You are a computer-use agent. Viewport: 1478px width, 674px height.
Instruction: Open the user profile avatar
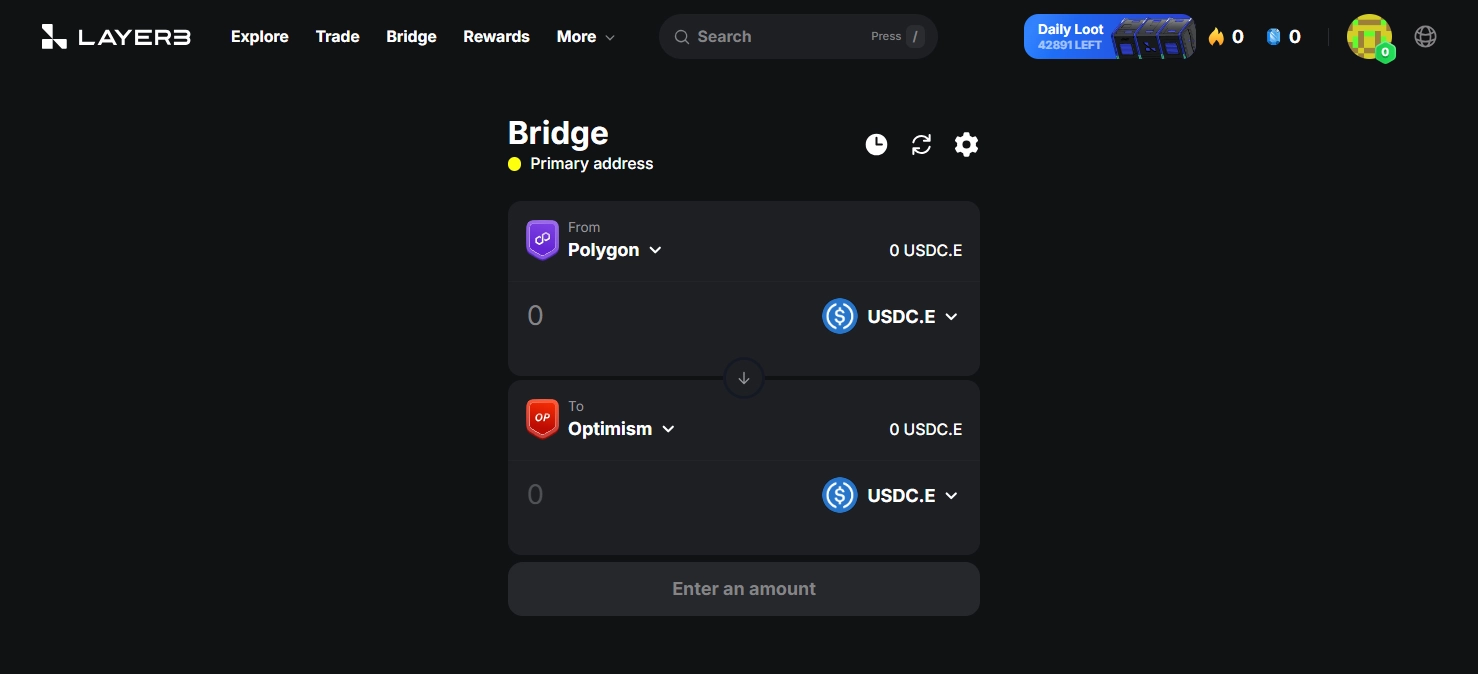(1370, 37)
